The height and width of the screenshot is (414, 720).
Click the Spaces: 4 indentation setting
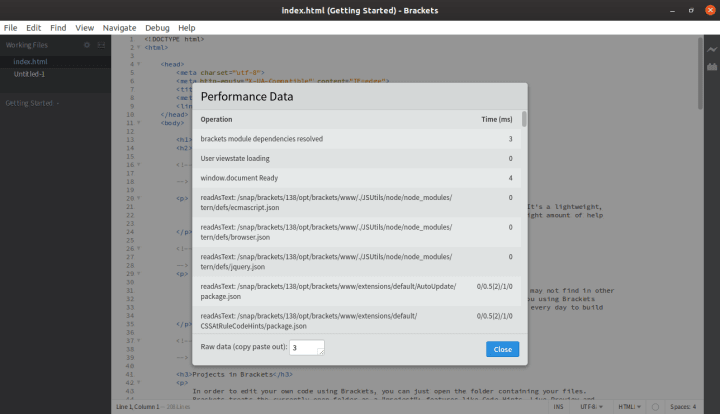683,407
